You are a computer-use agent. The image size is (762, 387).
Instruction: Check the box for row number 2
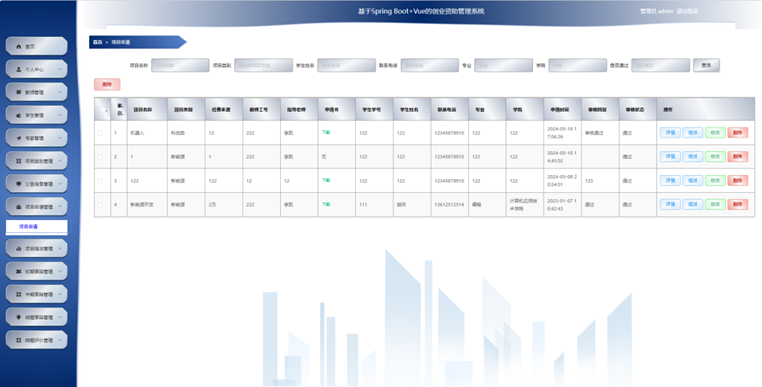coord(100,157)
